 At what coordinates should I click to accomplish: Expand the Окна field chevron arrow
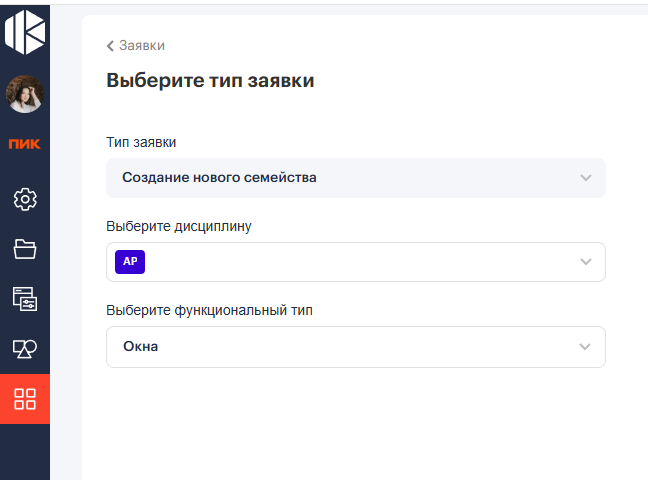pos(585,346)
